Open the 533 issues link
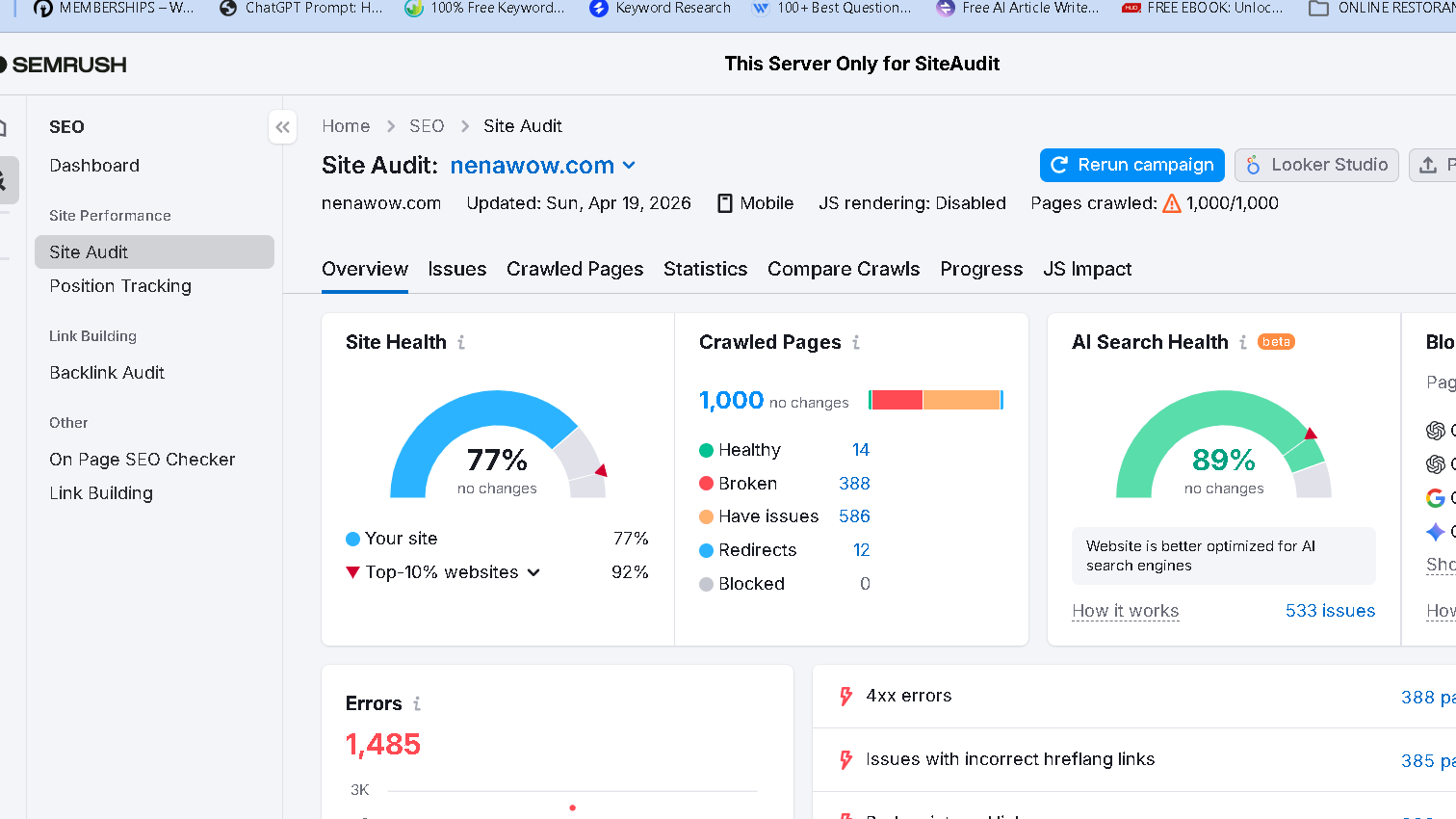This screenshot has width=1456, height=819. coord(1330,610)
